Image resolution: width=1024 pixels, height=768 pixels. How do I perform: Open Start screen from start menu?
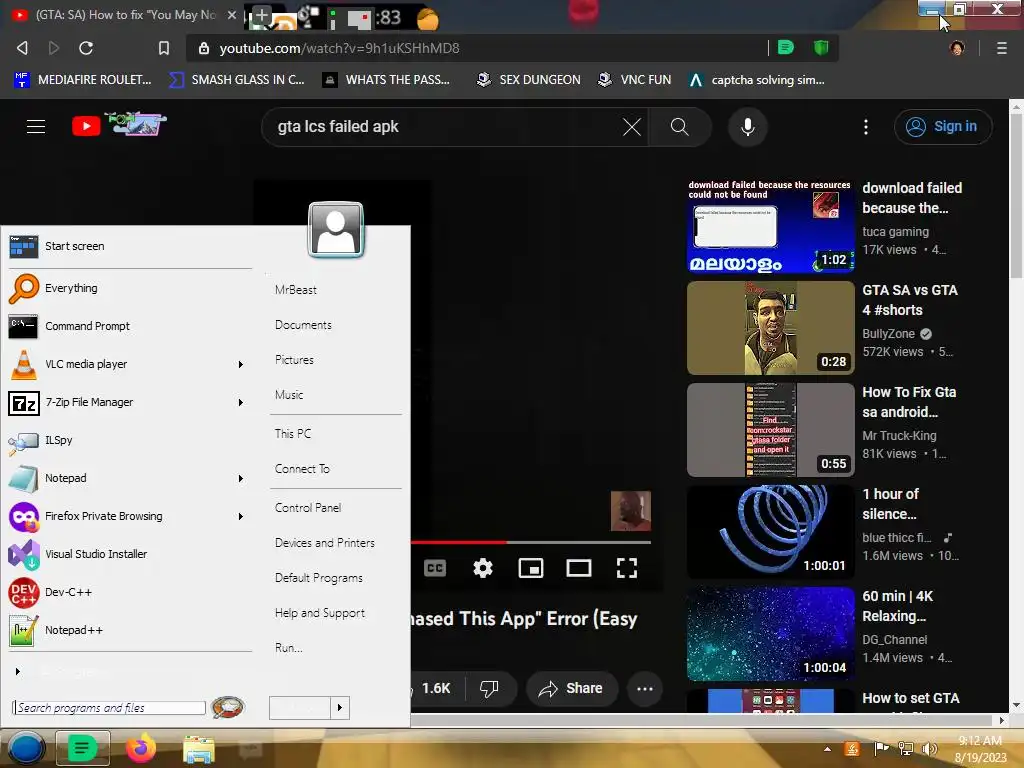[129, 246]
